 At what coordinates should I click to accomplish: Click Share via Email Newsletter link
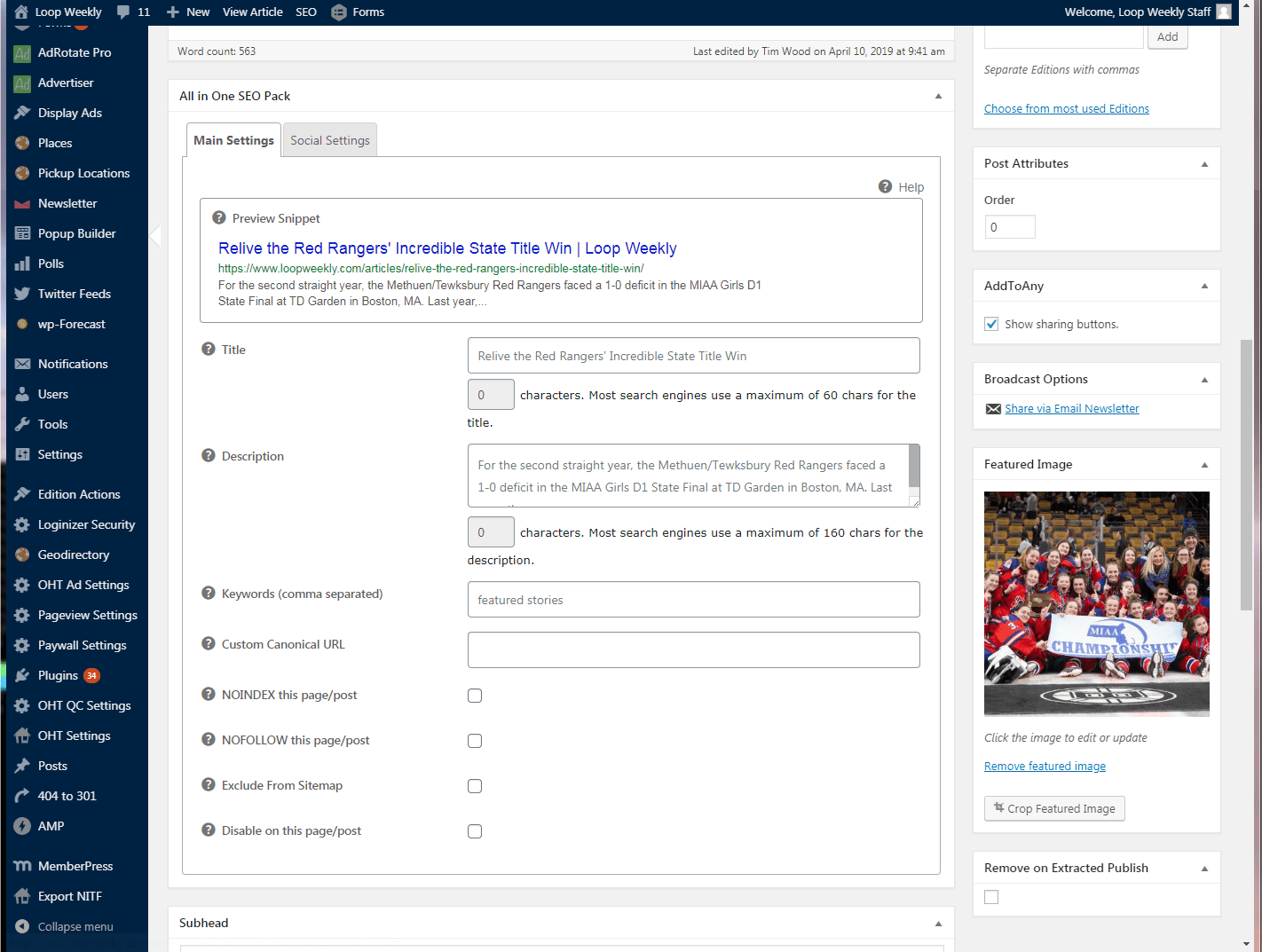point(1072,408)
